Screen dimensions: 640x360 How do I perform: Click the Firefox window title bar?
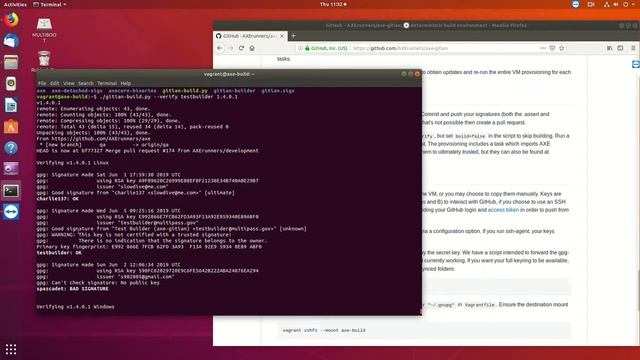pos(426,25)
